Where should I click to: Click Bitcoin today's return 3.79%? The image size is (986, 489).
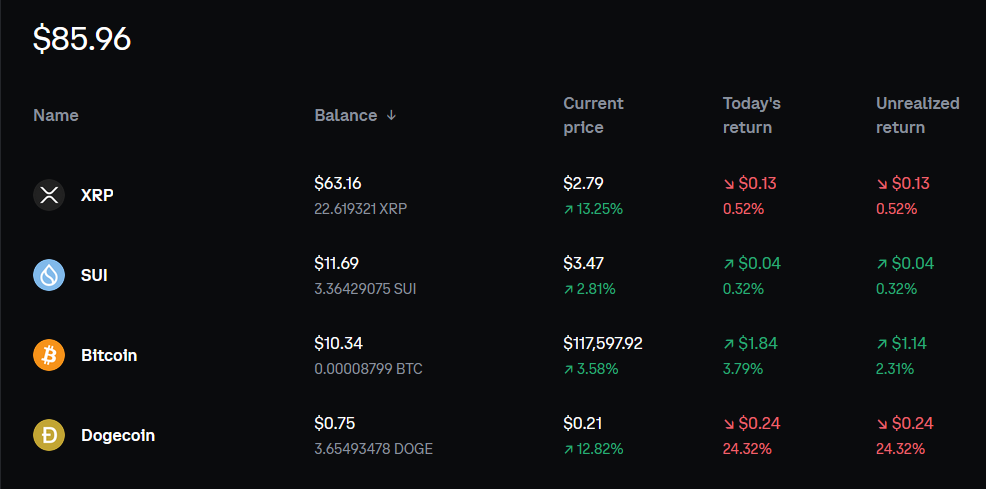pos(743,370)
